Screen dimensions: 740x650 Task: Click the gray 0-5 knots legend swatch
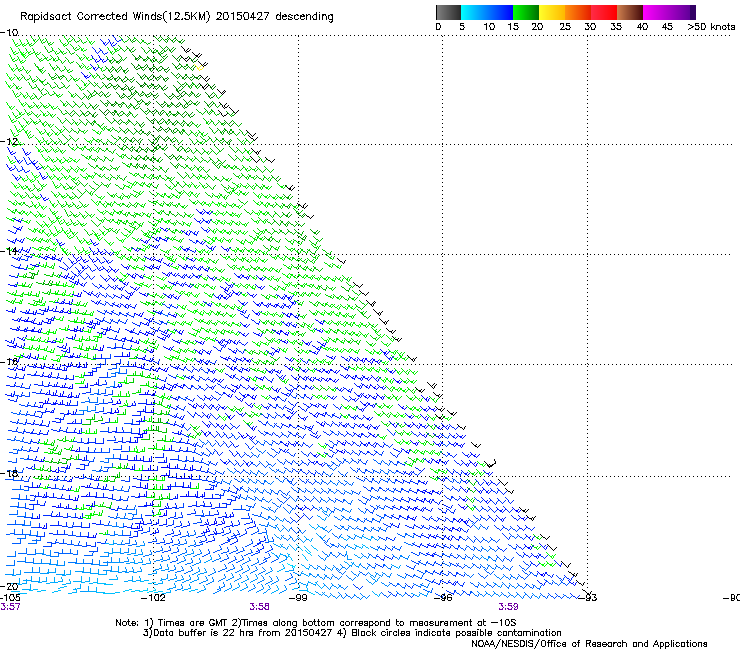tap(448, 12)
